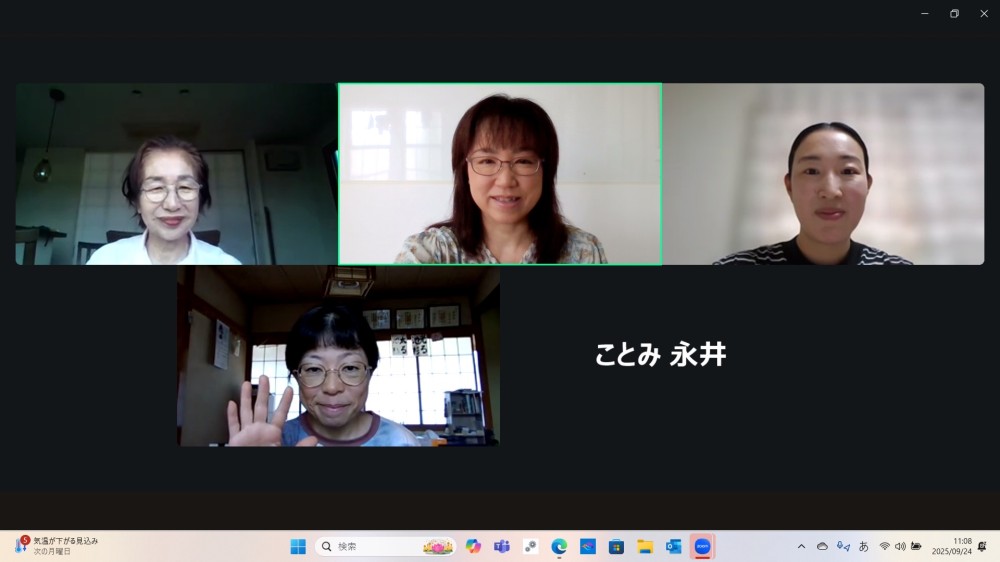Click microphone and location tray indicator

(x=843, y=546)
